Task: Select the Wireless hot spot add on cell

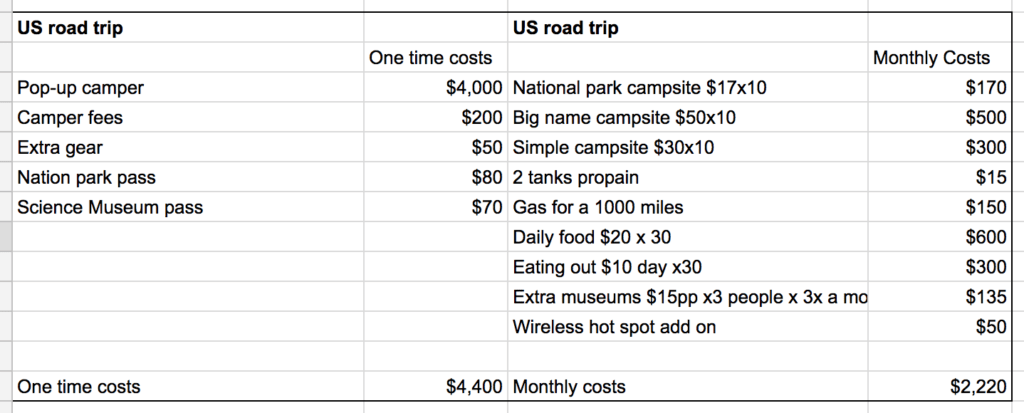Action: [x=614, y=327]
